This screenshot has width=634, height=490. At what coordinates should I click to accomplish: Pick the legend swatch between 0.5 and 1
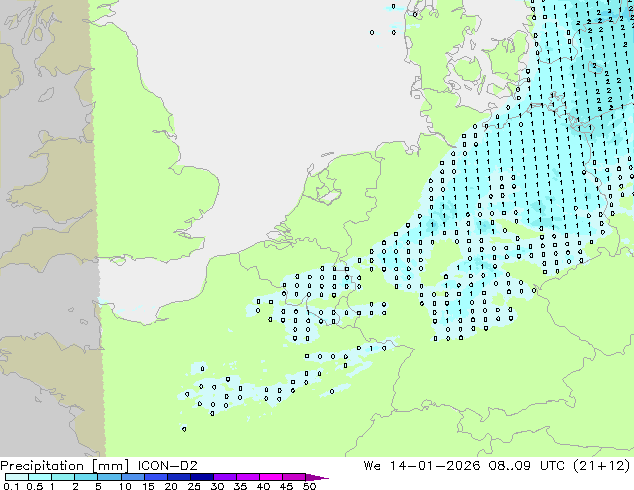pyautogui.click(x=40, y=477)
